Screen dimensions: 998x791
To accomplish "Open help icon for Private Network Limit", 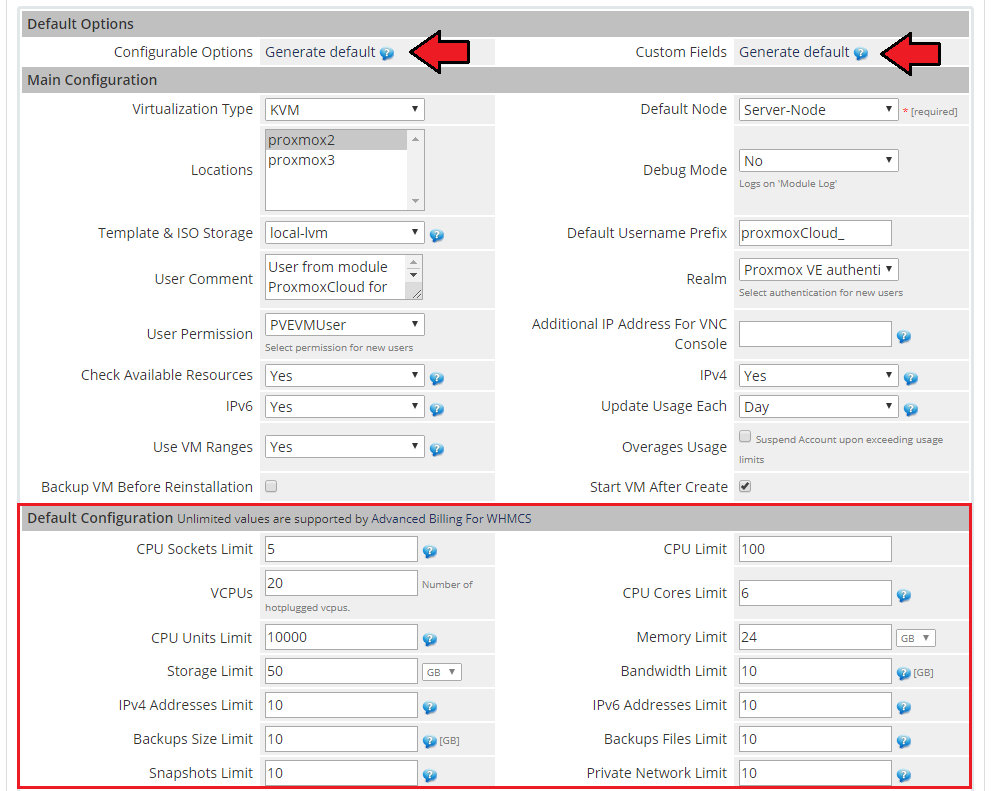I will click(904, 775).
